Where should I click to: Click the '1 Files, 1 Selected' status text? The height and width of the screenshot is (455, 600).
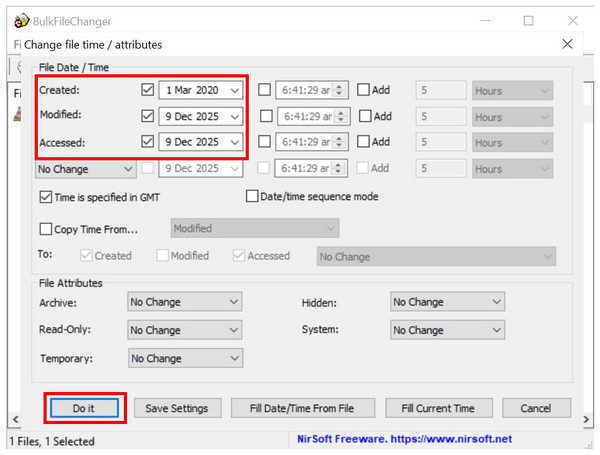52,441
